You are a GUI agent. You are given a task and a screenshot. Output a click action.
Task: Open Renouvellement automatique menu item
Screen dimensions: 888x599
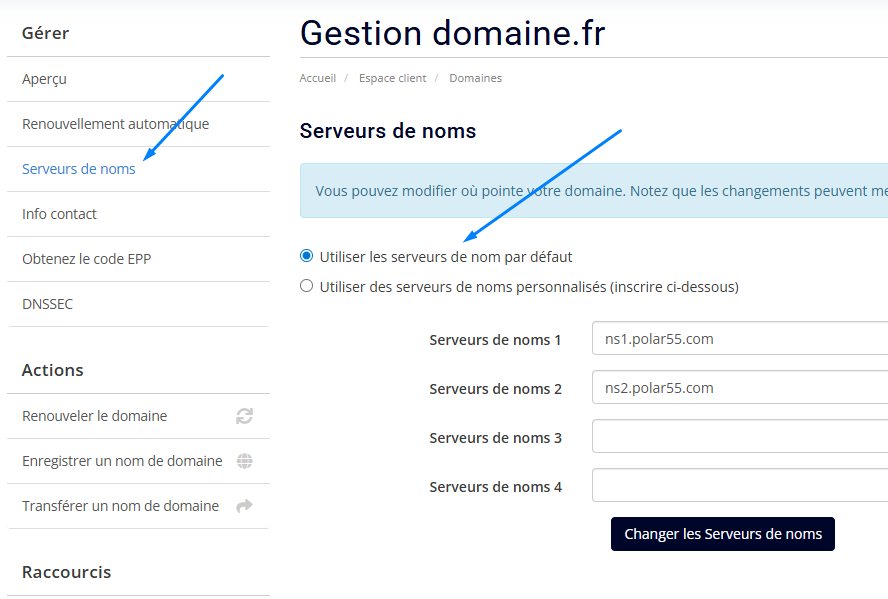(138, 124)
